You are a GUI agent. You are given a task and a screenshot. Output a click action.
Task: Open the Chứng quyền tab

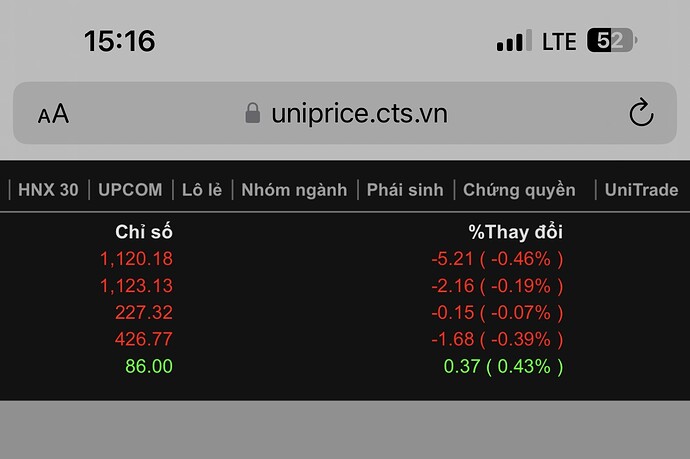point(519,189)
